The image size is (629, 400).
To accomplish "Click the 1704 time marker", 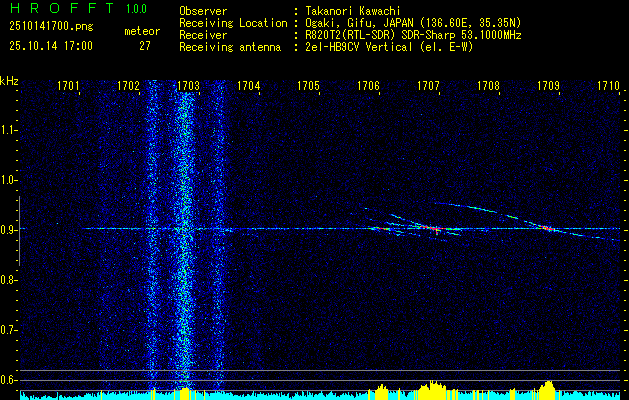I will [248, 86].
